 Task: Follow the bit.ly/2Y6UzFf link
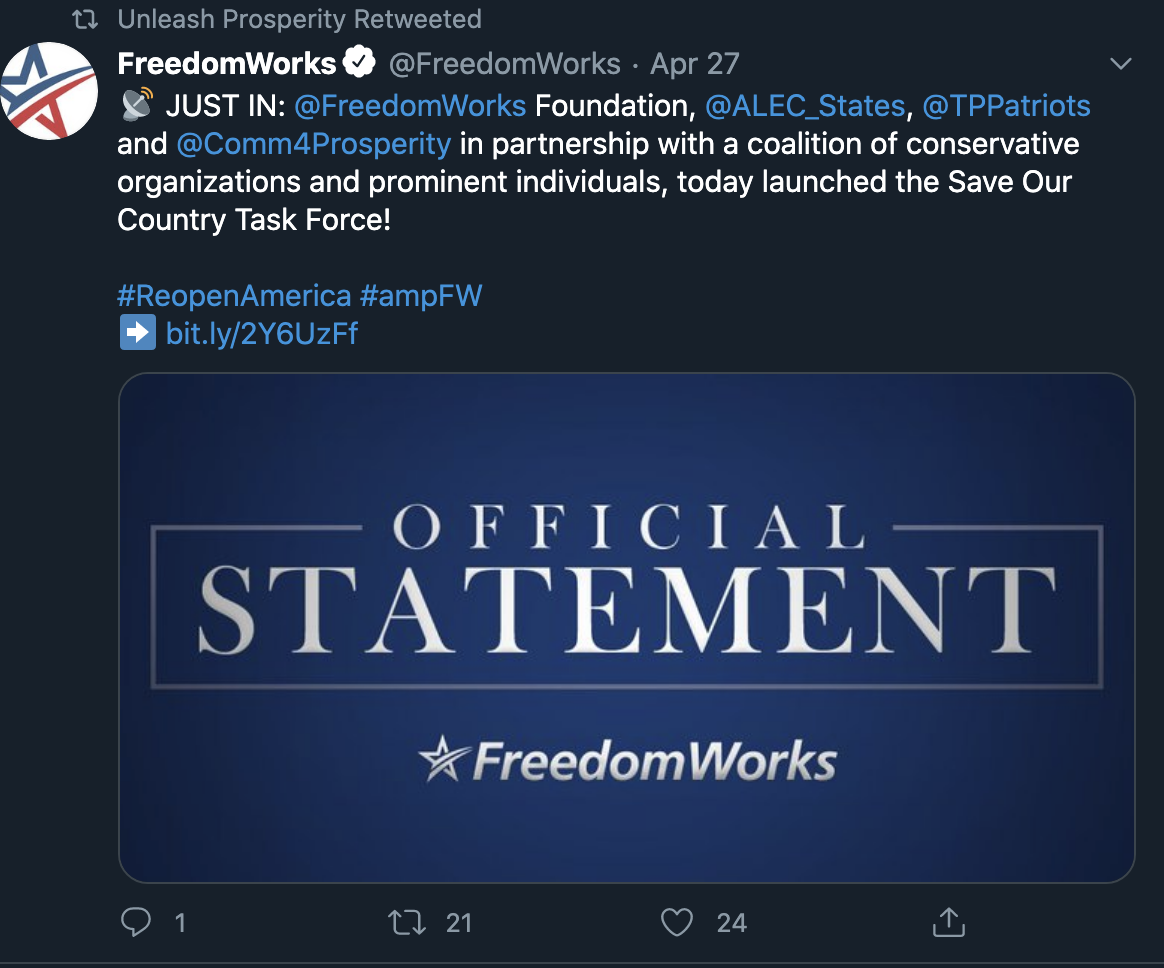[261, 333]
